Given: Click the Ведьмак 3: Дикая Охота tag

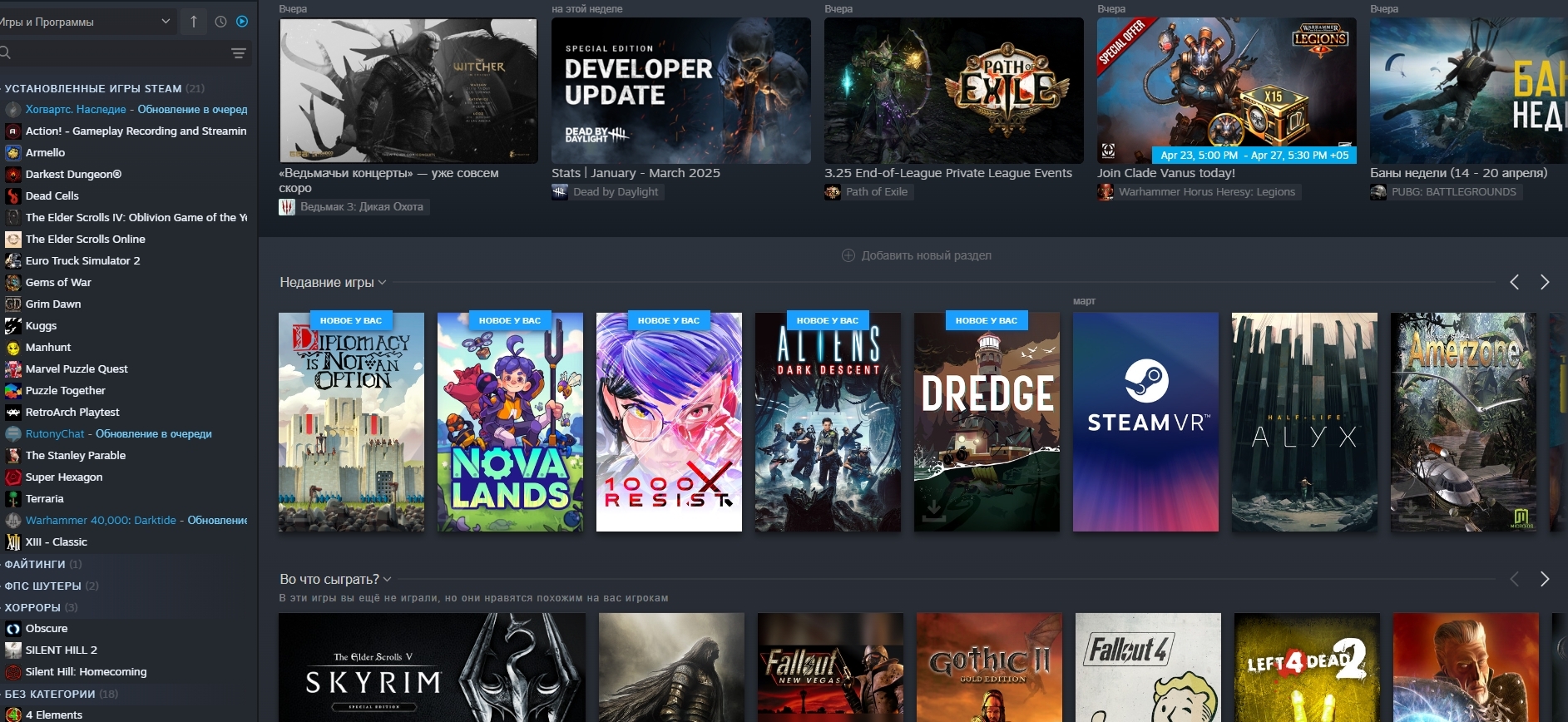Looking at the screenshot, I should [x=354, y=207].
